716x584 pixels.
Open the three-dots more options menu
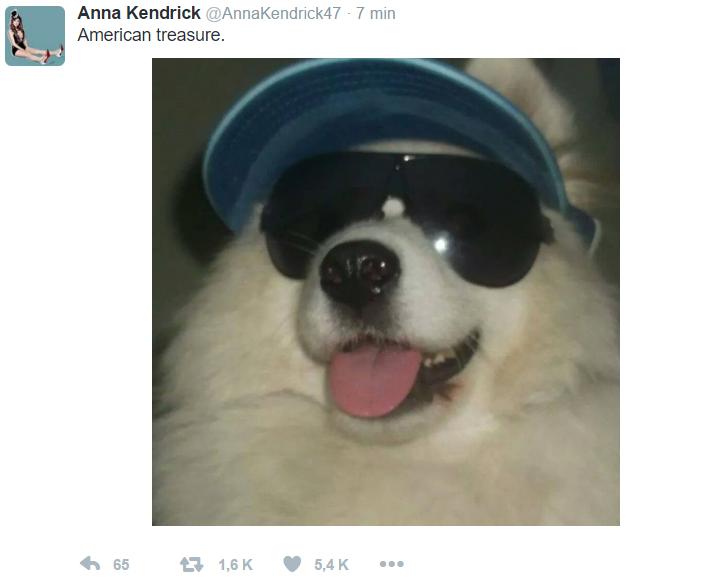click(x=392, y=564)
